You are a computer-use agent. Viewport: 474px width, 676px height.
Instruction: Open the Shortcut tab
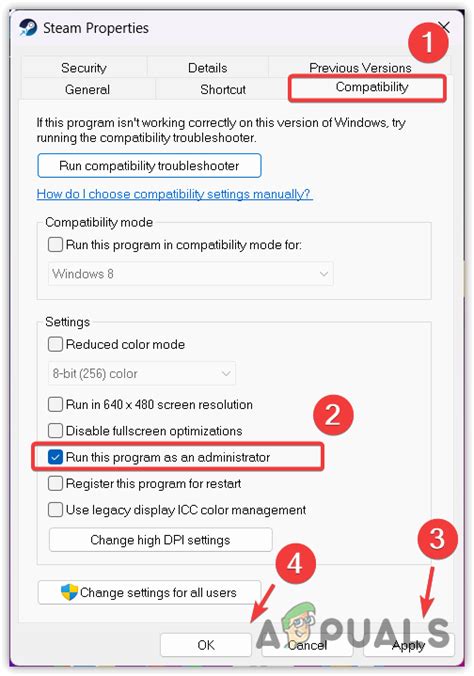[223, 89]
